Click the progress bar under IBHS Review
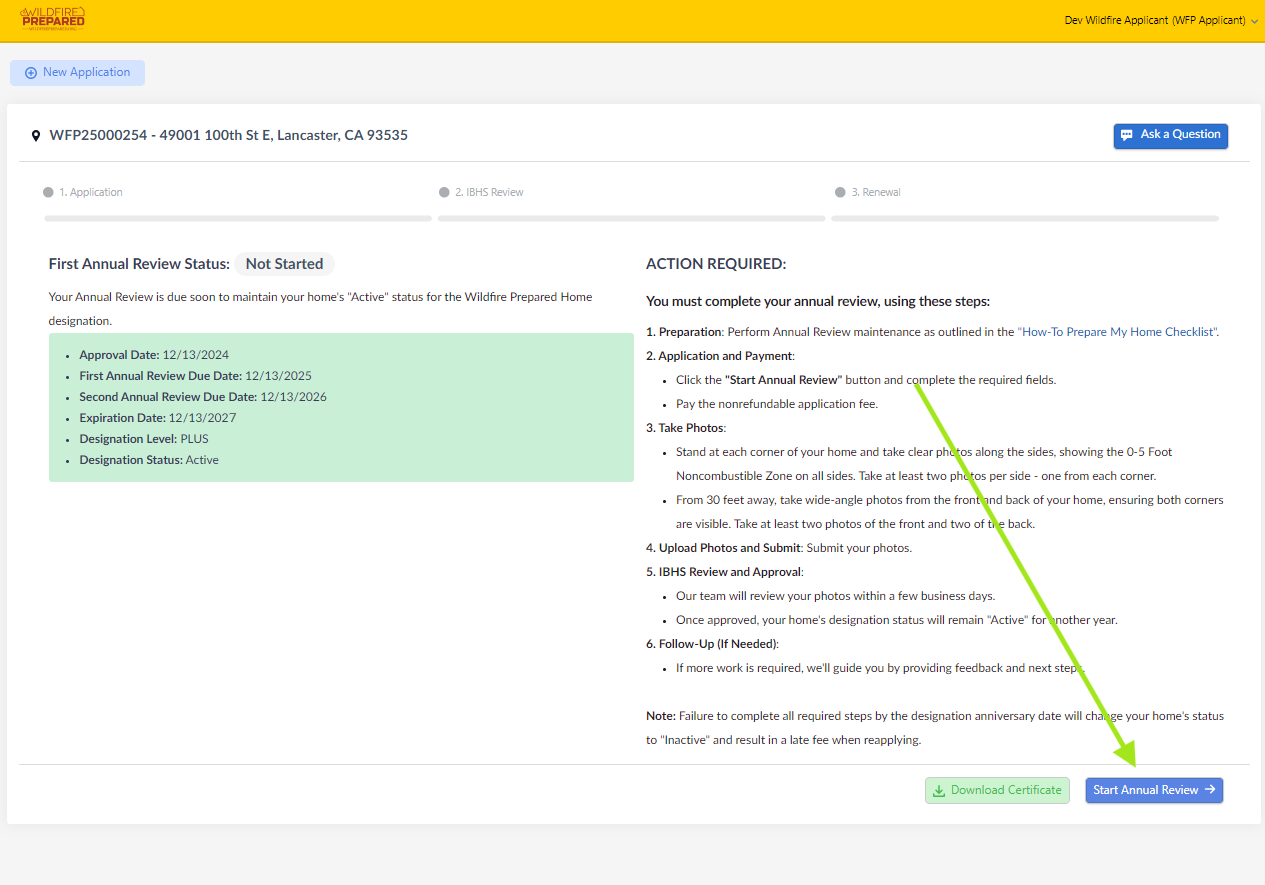Viewport: 1265px width, 885px height. pyautogui.click(x=631, y=218)
